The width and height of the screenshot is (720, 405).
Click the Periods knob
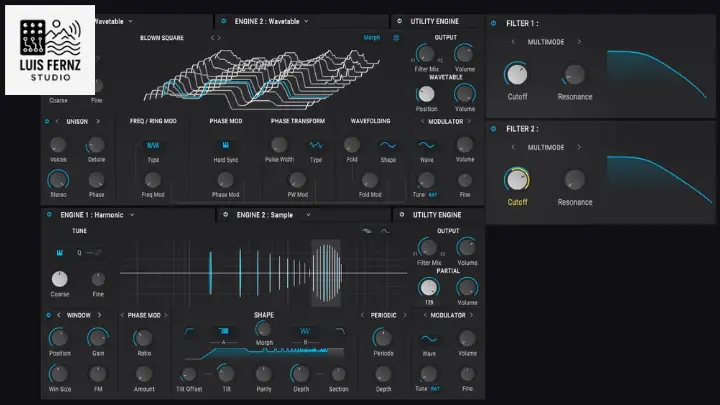(x=382, y=338)
